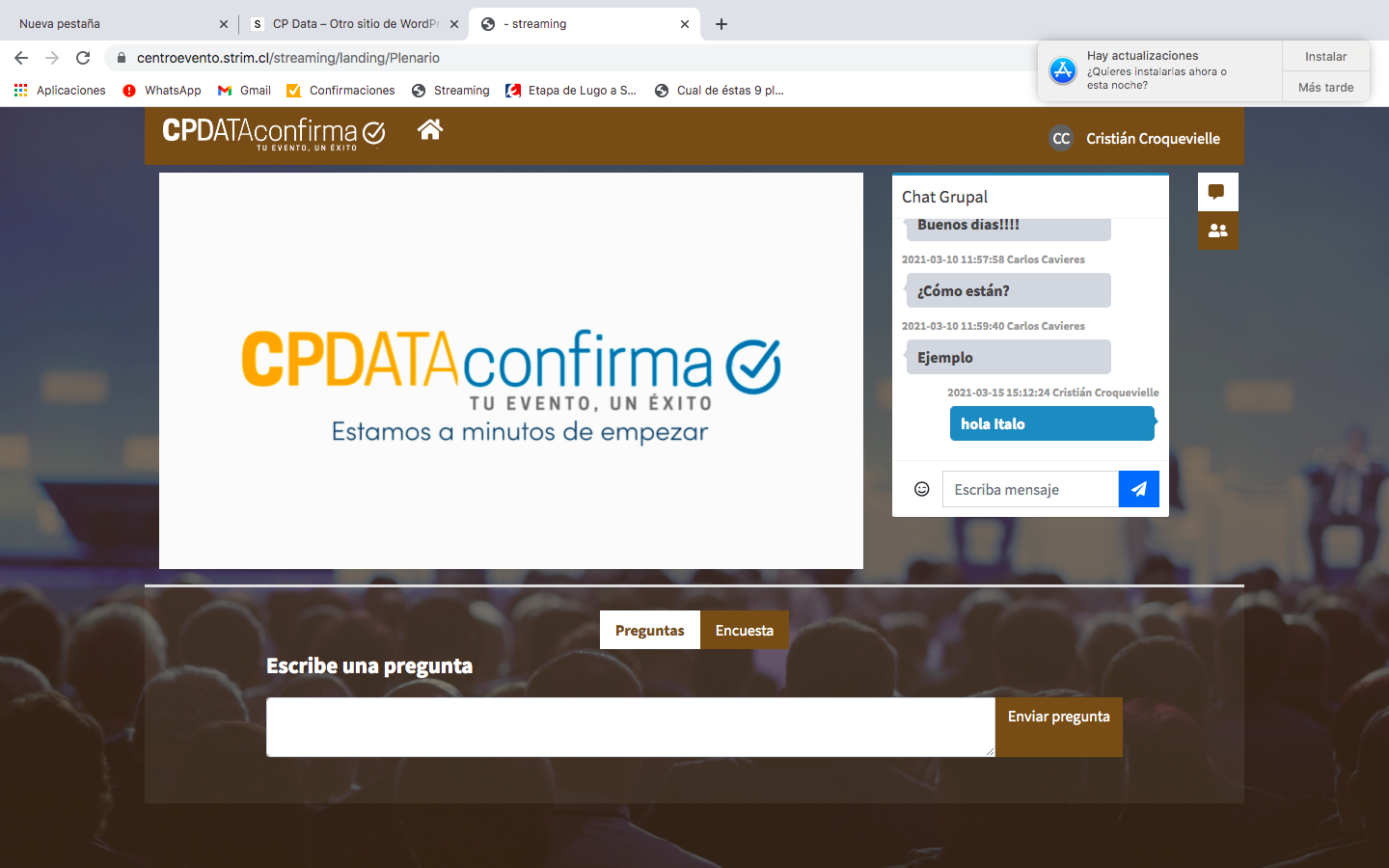The image size is (1389, 868).
Task: Click the 'Escribe una pregunta' heading
Action: pos(369,665)
